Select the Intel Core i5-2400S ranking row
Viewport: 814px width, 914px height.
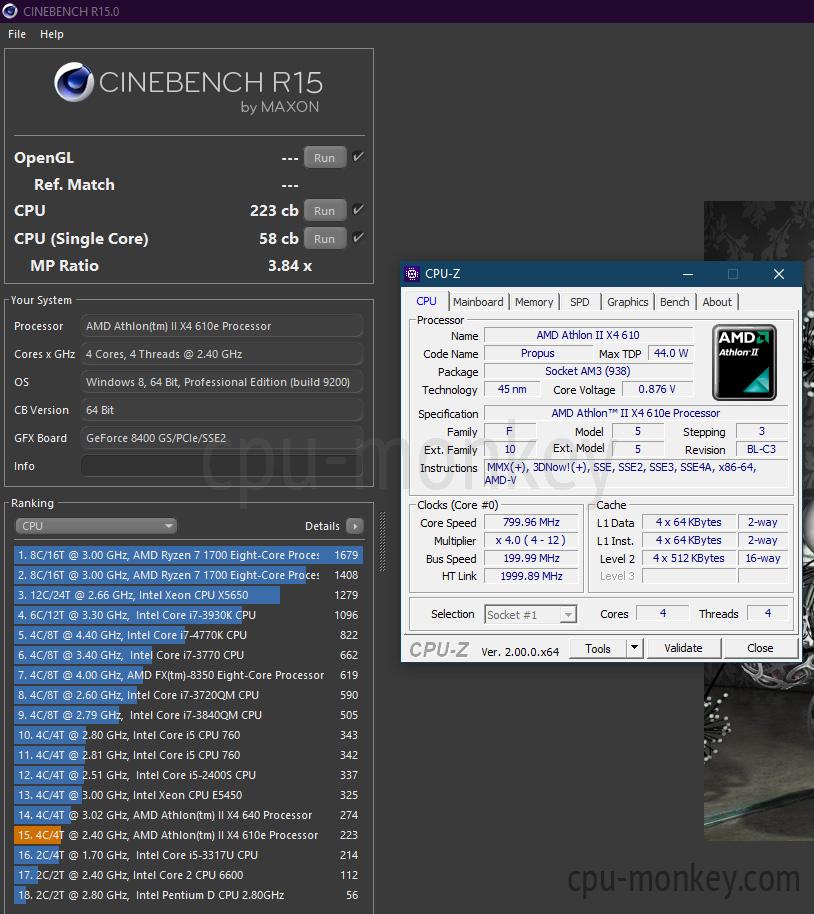[x=188, y=775]
